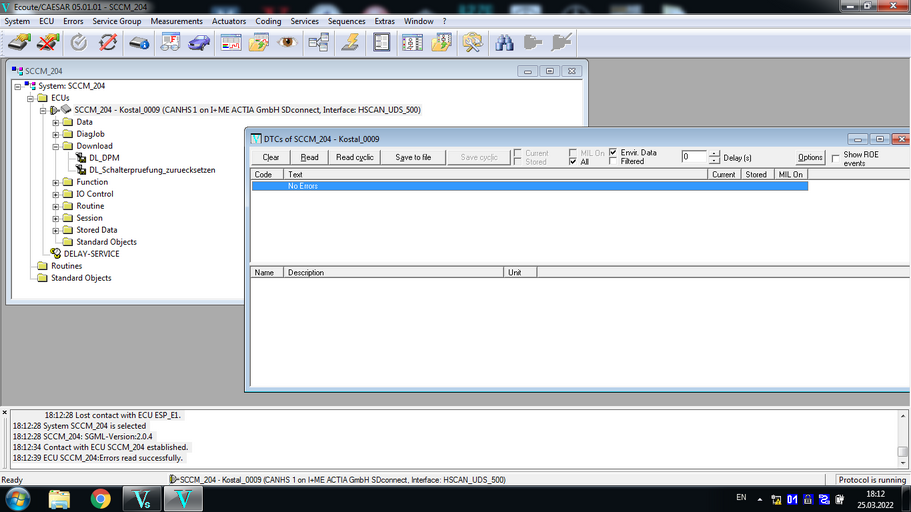Select the No Errors row in the DTC list
The height and width of the screenshot is (512, 911).
(530, 186)
